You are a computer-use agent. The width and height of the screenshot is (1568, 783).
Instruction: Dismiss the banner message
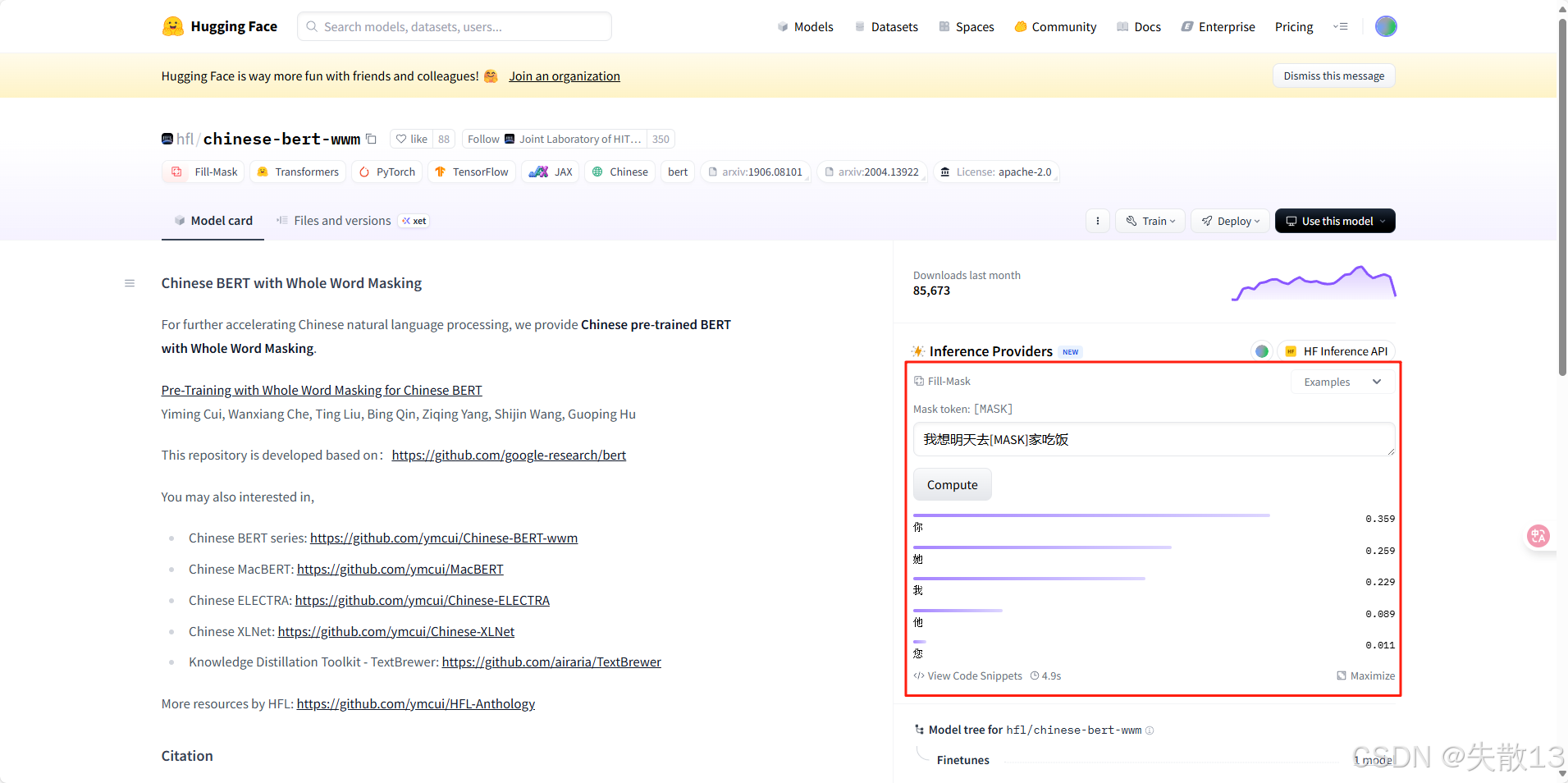click(1333, 76)
